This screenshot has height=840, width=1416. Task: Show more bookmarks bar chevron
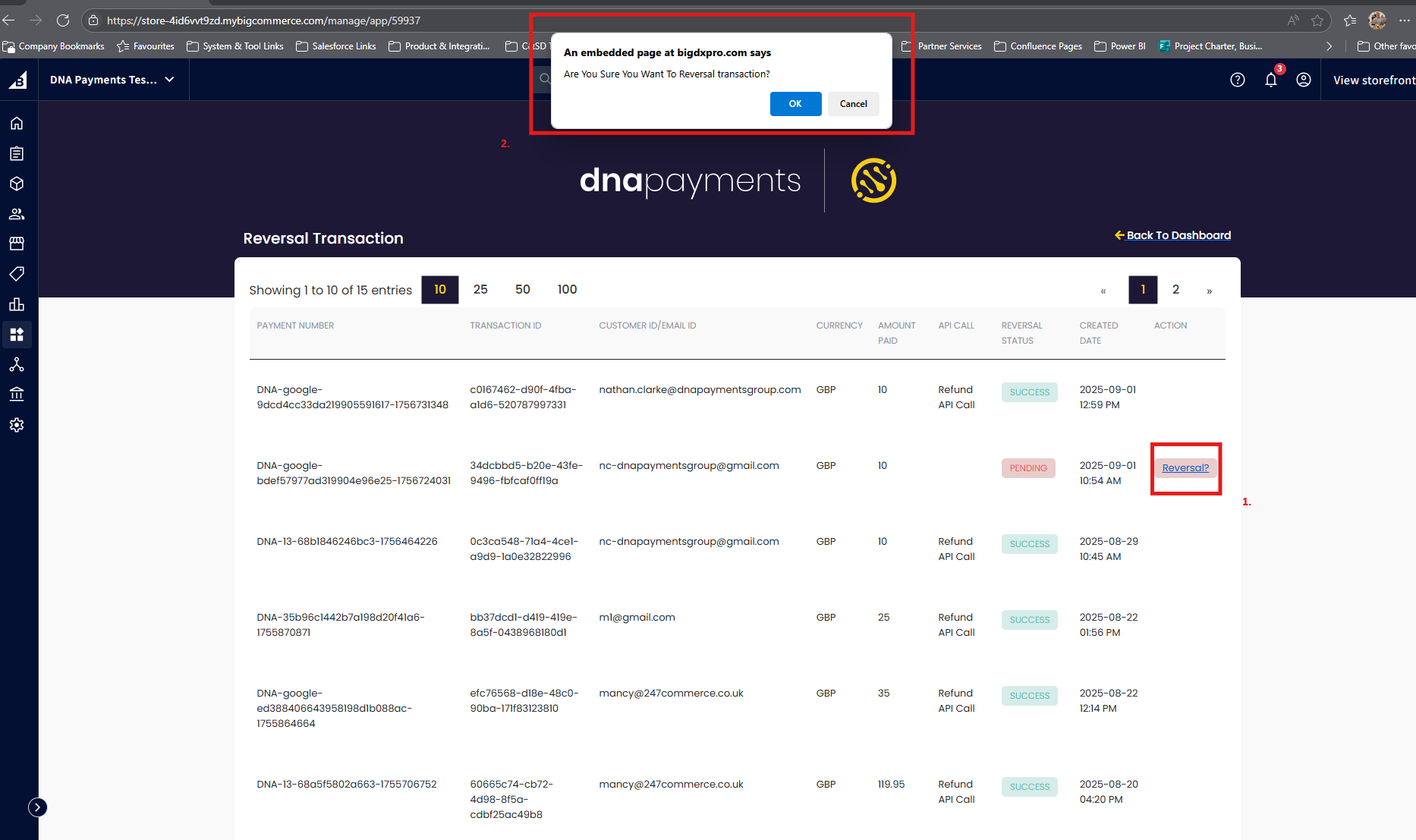[1329, 46]
